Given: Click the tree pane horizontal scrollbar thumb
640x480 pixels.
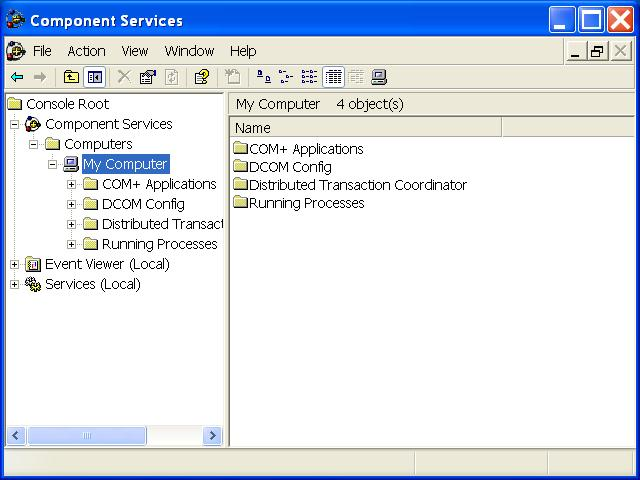Looking at the screenshot, I should [x=87, y=436].
